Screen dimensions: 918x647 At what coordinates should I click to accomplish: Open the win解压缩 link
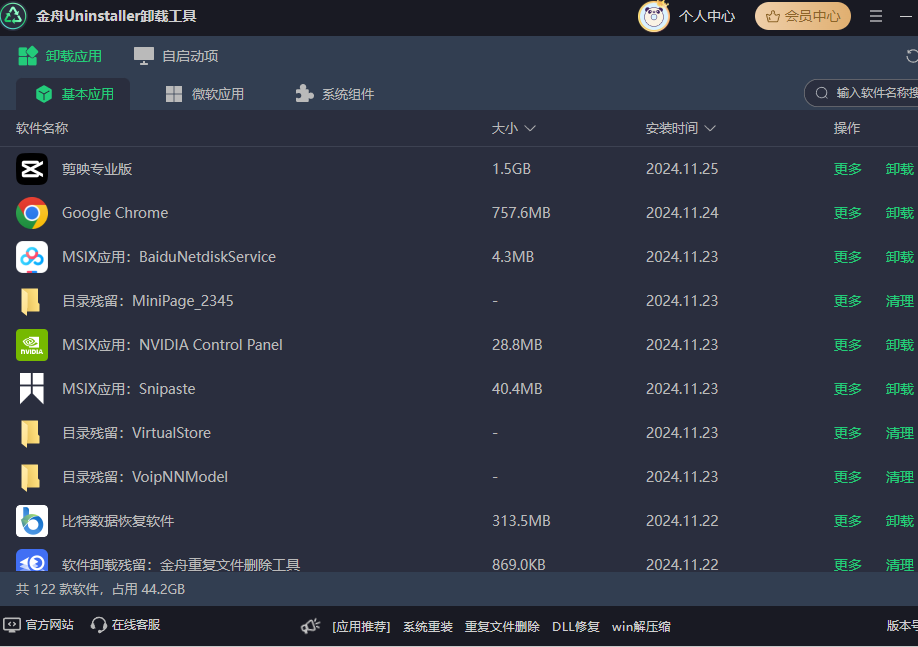pos(641,627)
